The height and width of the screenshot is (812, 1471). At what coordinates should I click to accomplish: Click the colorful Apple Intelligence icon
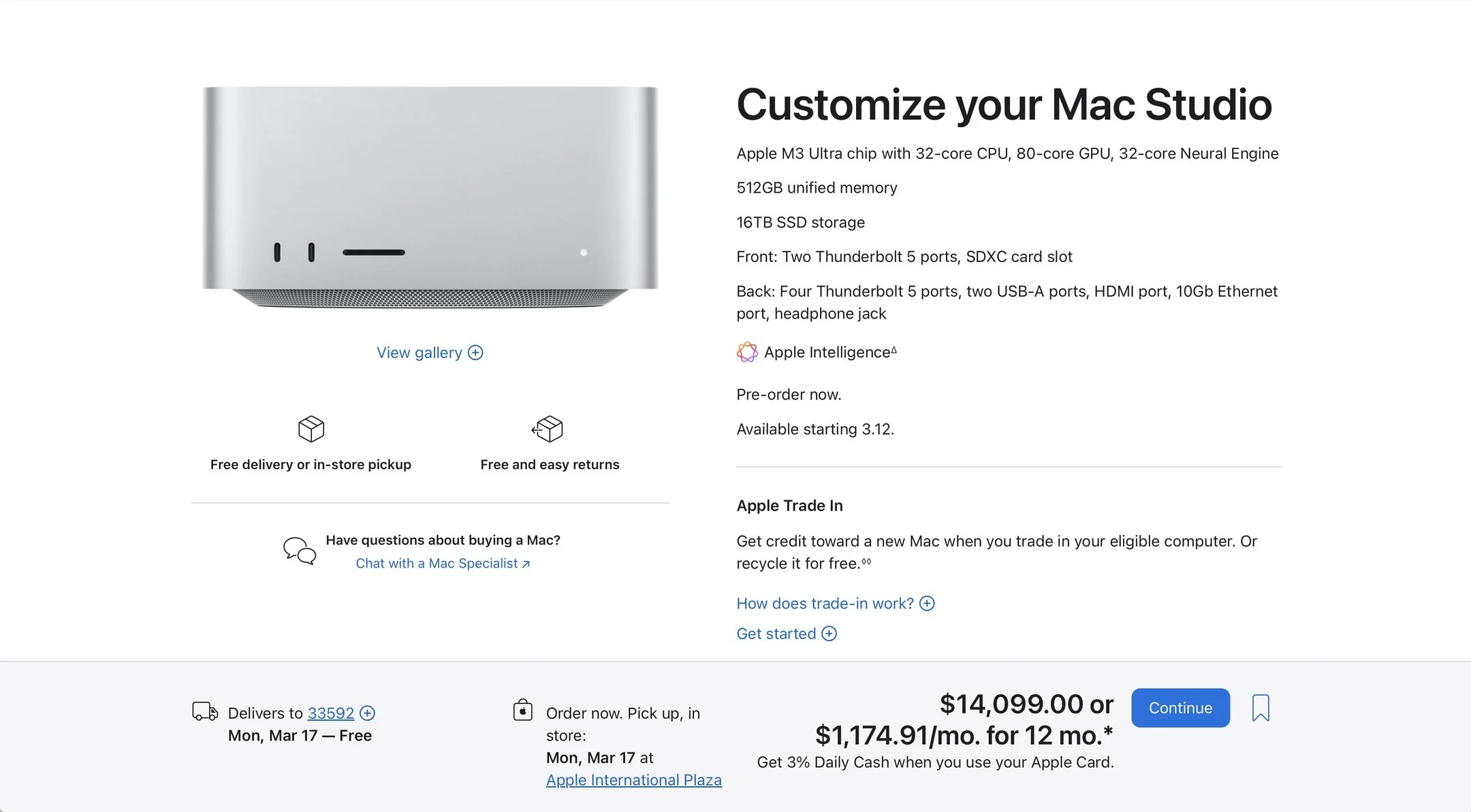747,352
